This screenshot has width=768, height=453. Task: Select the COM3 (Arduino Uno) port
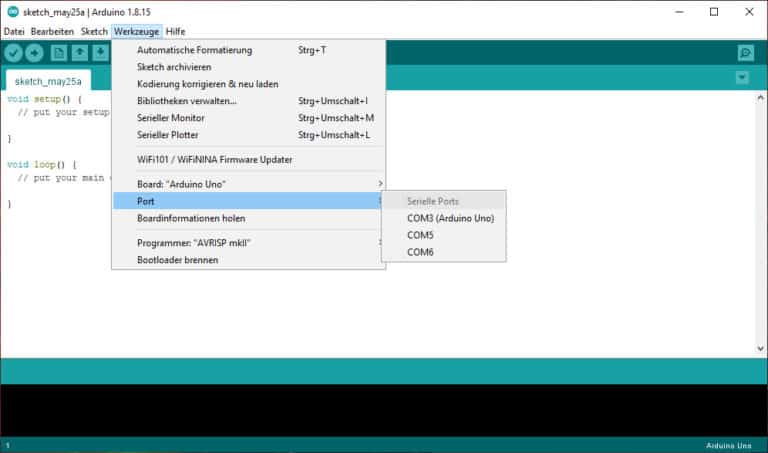coord(450,218)
